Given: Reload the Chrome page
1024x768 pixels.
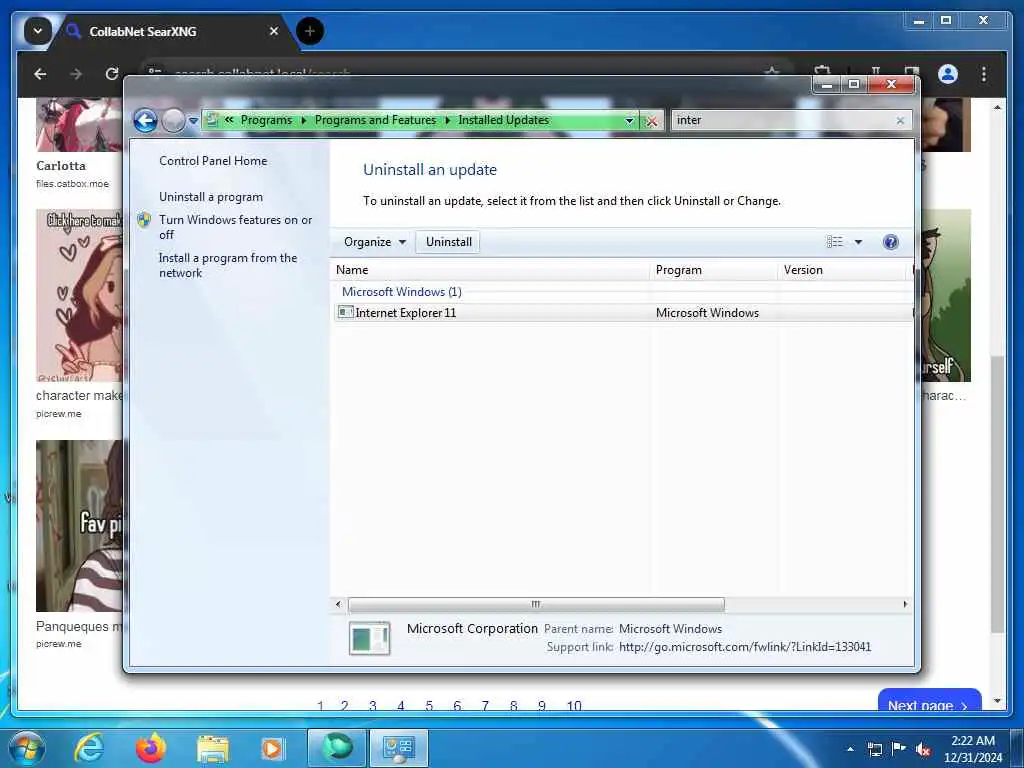Looking at the screenshot, I should click(x=112, y=74).
